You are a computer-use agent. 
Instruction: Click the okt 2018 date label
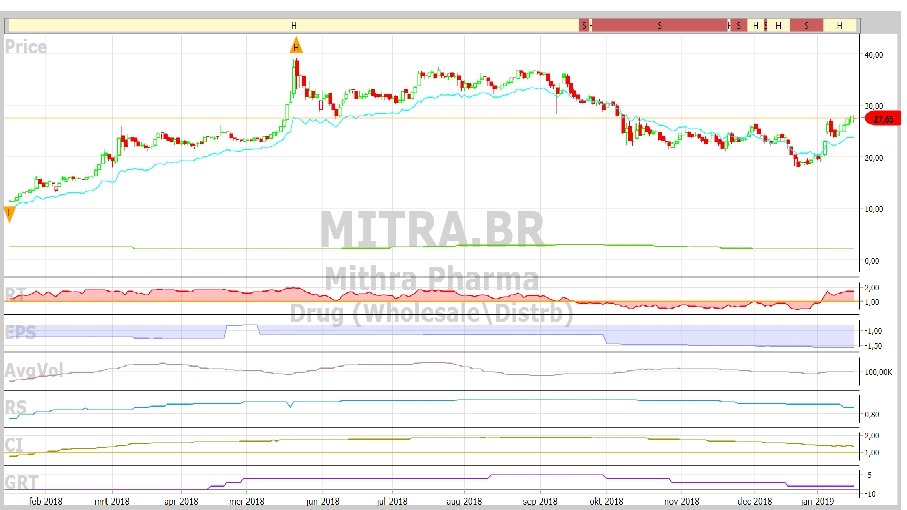(606, 501)
